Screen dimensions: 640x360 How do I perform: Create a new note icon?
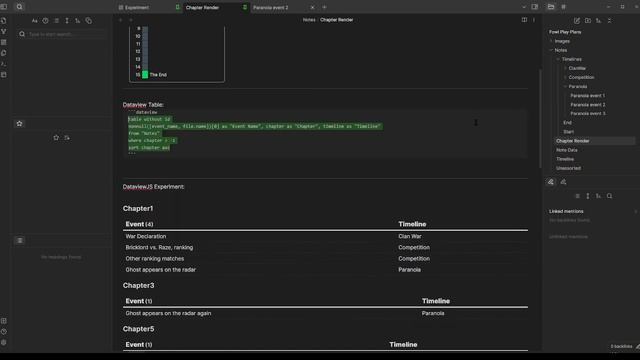pyautogui.click(x=577, y=21)
